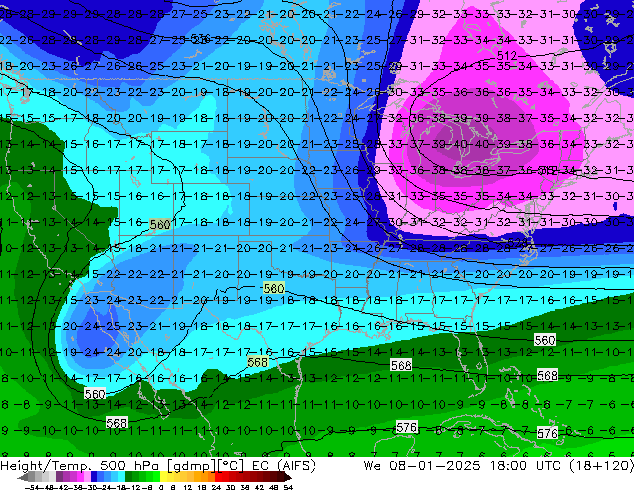Click the '18:00 UTC' time text
The height and width of the screenshot is (490, 634).
coord(525,466)
